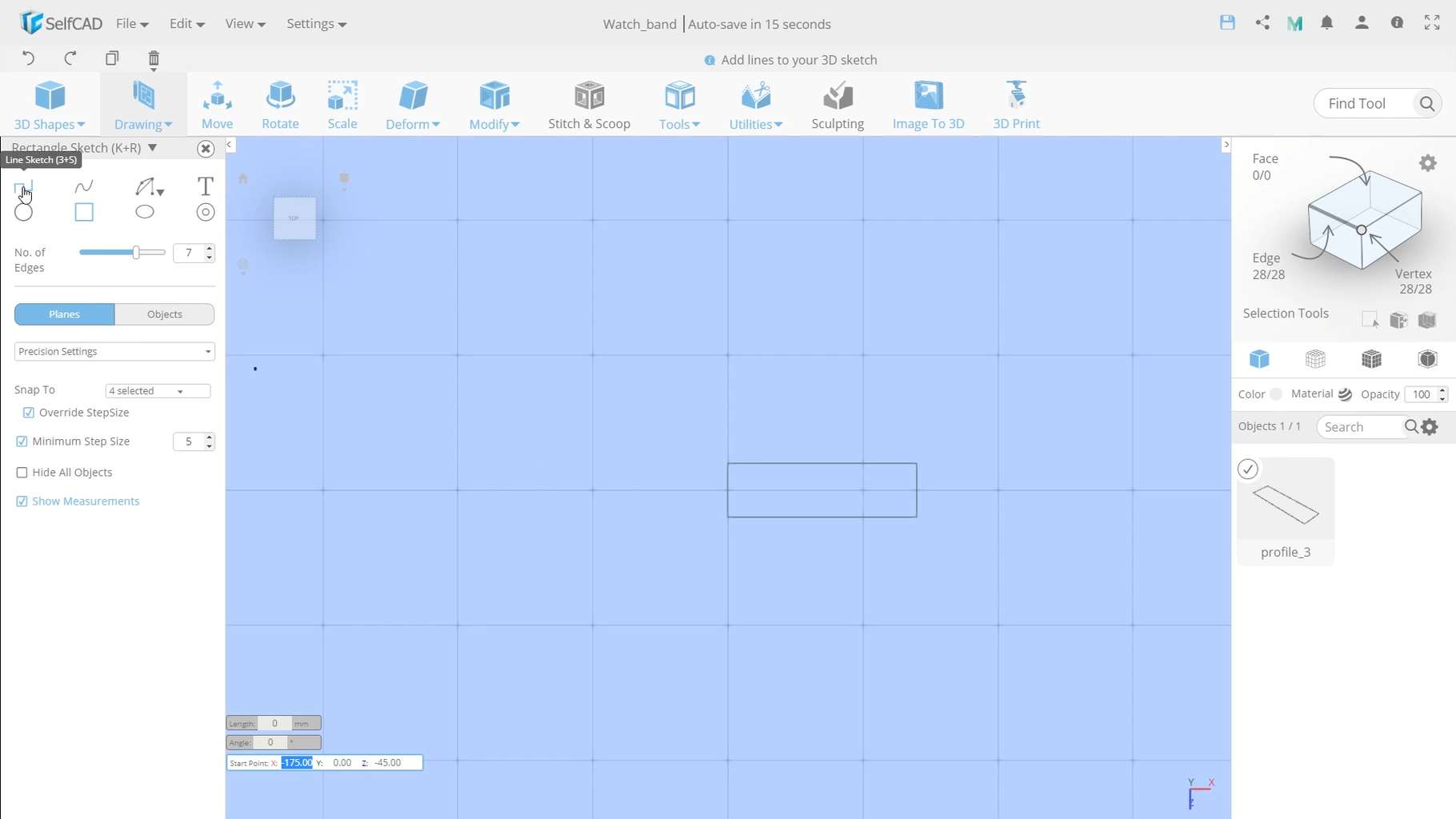Select the concentric ring sketch tool
Image resolution: width=1456 pixels, height=819 pixels.
(206, 212)
